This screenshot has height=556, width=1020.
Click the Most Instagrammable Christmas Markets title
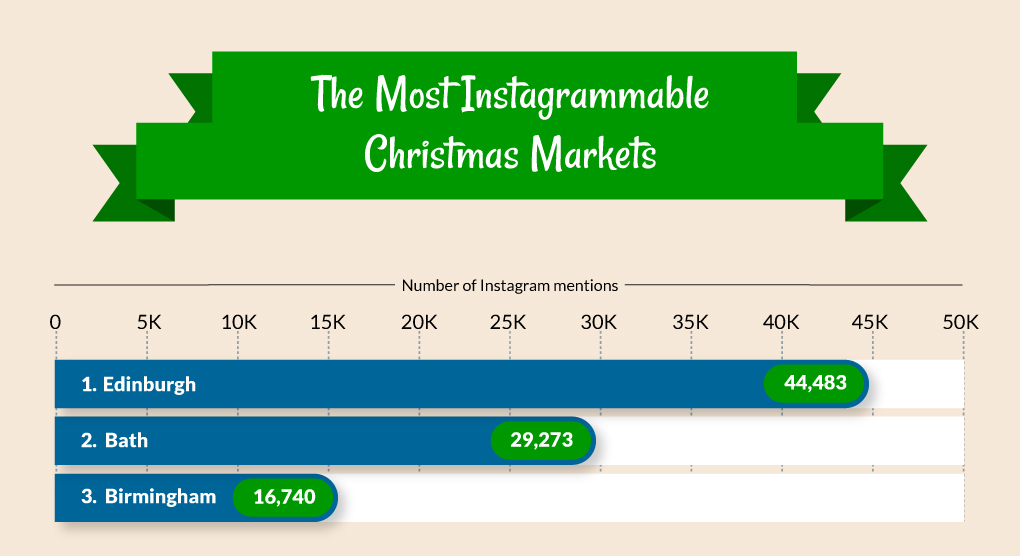[510, 124]
